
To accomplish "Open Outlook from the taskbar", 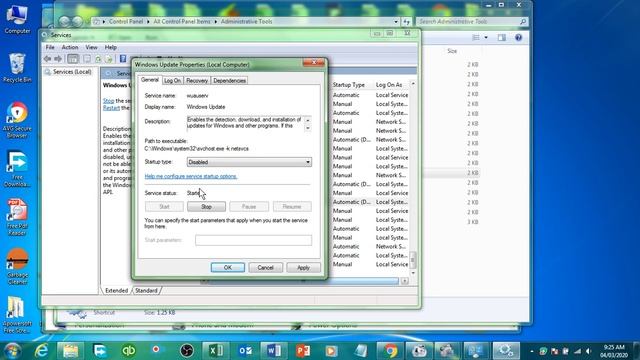I will coord(245,351).
